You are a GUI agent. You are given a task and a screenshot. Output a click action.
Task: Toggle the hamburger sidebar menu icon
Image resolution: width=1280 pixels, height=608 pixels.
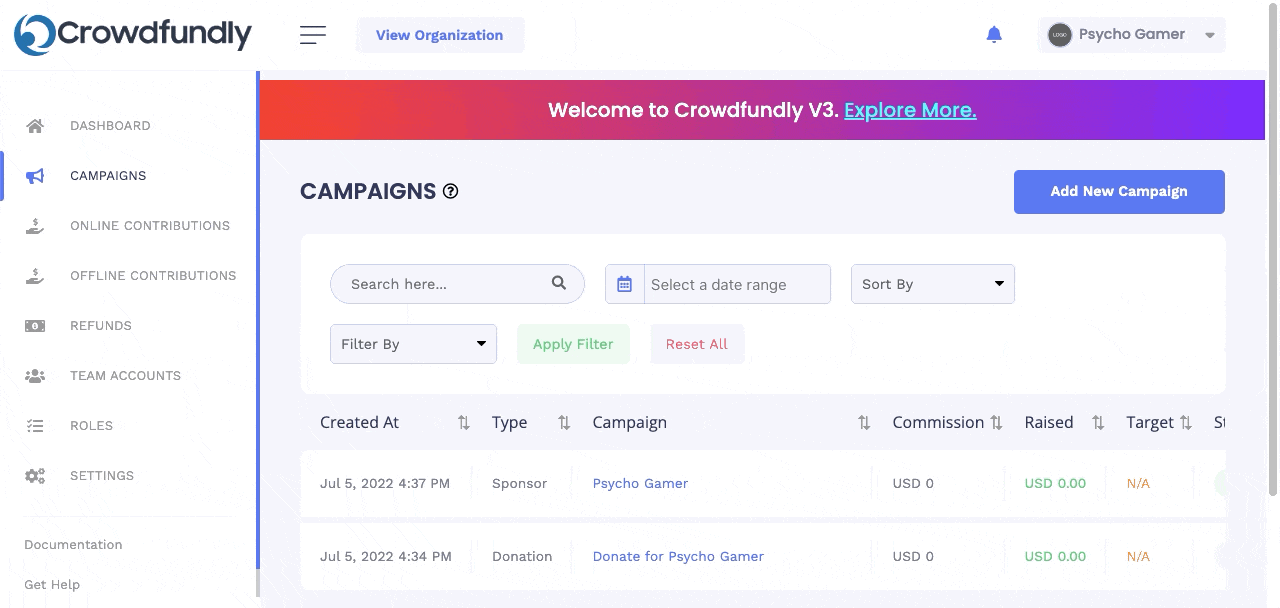tap(313, 35)
